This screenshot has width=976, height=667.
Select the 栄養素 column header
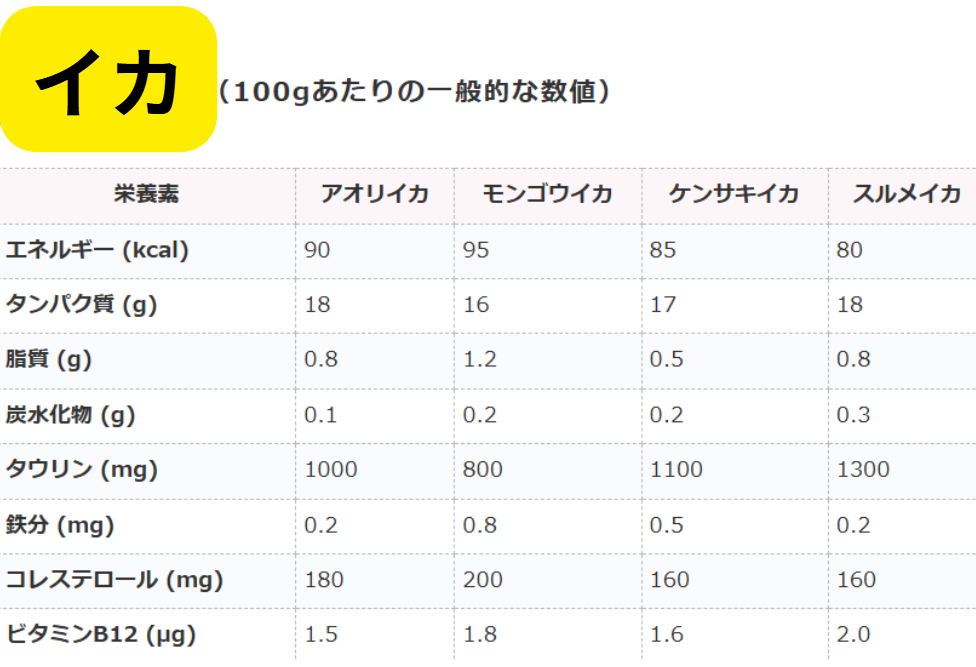click(146, 194)
